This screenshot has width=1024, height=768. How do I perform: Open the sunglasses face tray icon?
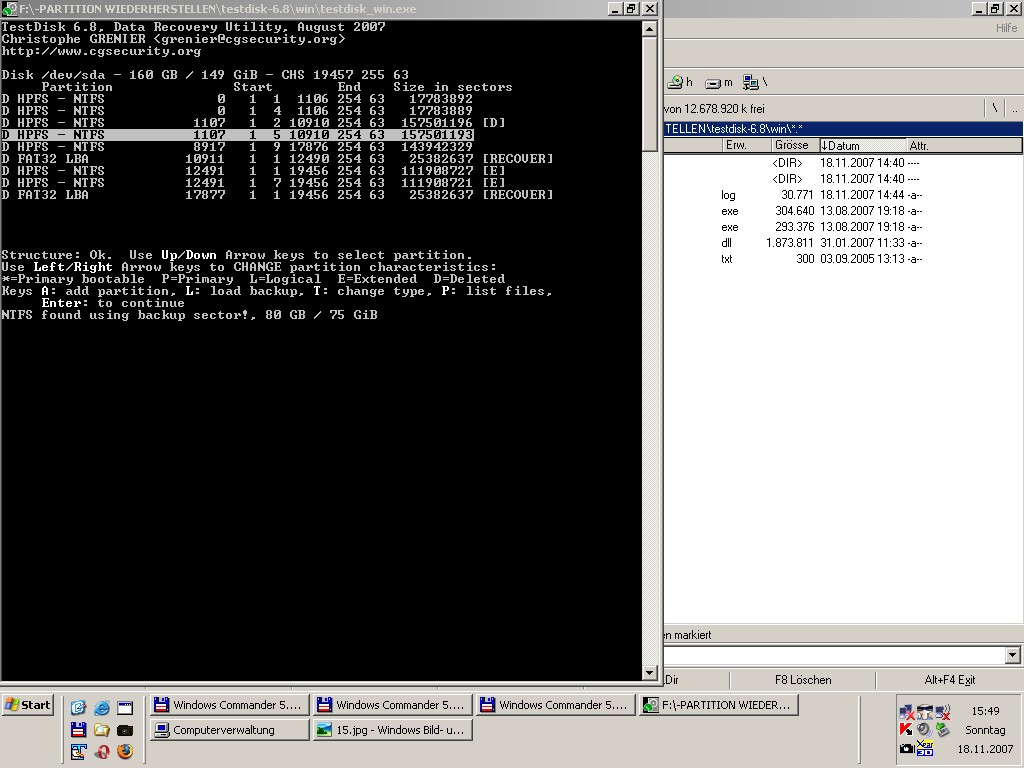click(924, 712)
